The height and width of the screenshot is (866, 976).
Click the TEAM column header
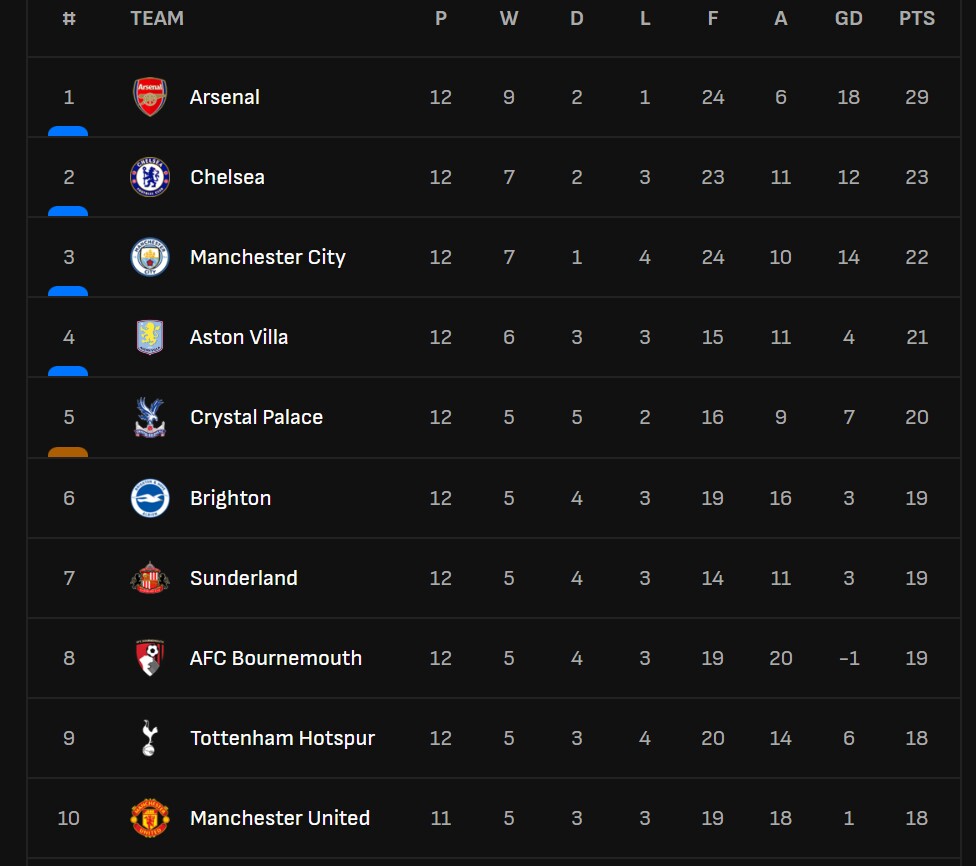coord(157,18)
